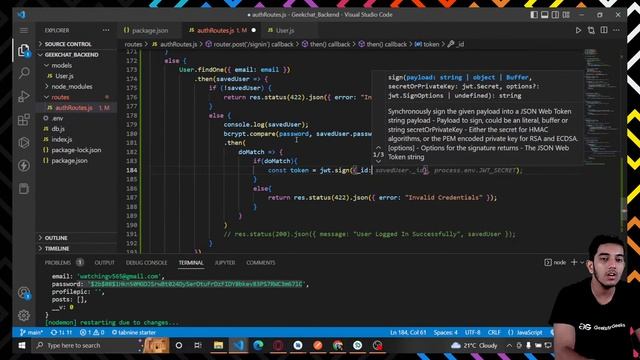The image size is (640, 360).
Task: Open the weather widget showing 21°C Cloudy
Action: [474, 346]
